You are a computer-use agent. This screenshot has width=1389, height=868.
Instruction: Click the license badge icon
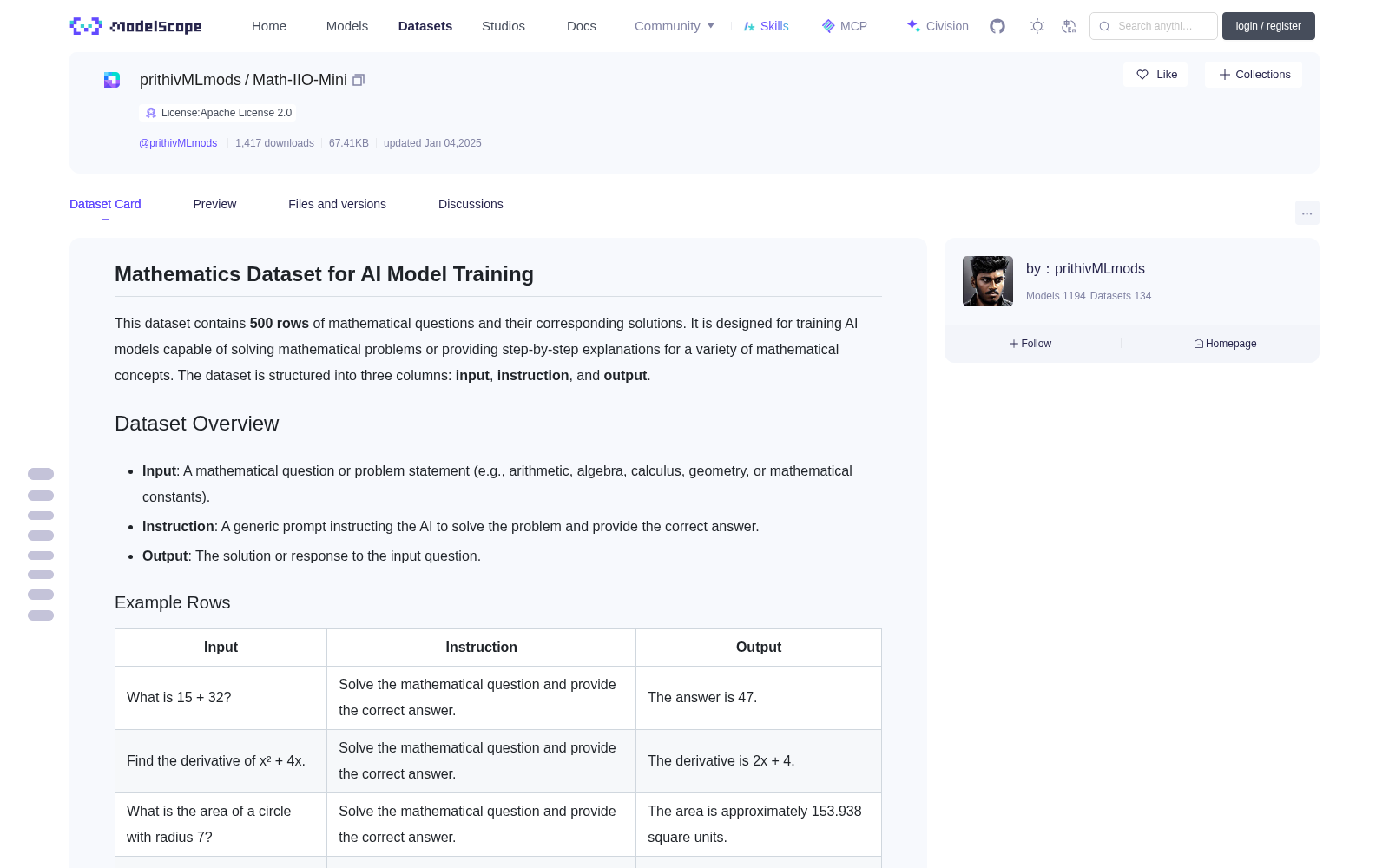pos(151,113)
